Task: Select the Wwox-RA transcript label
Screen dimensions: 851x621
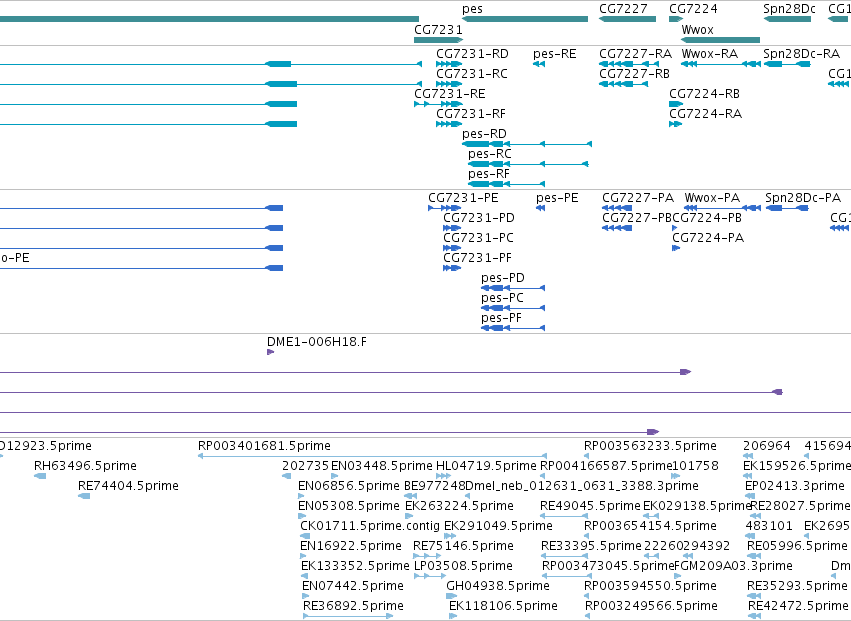Action: coord(710,54)
